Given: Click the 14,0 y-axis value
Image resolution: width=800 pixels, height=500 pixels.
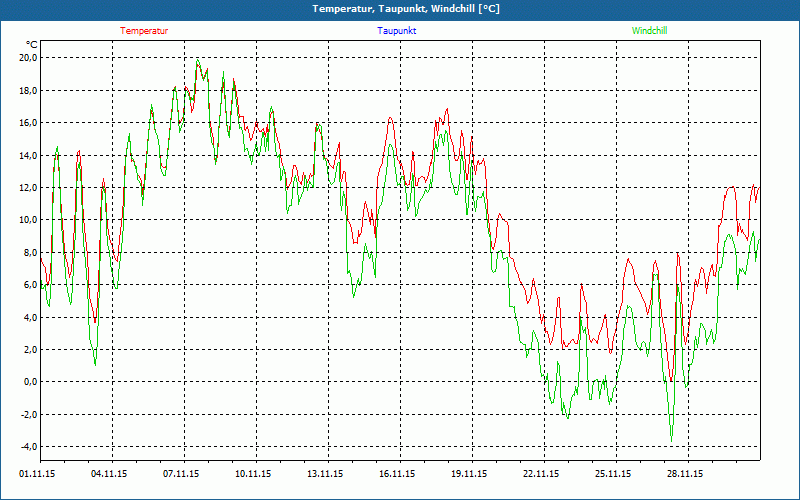Looking at the screenshot, I should coord(28,155).
